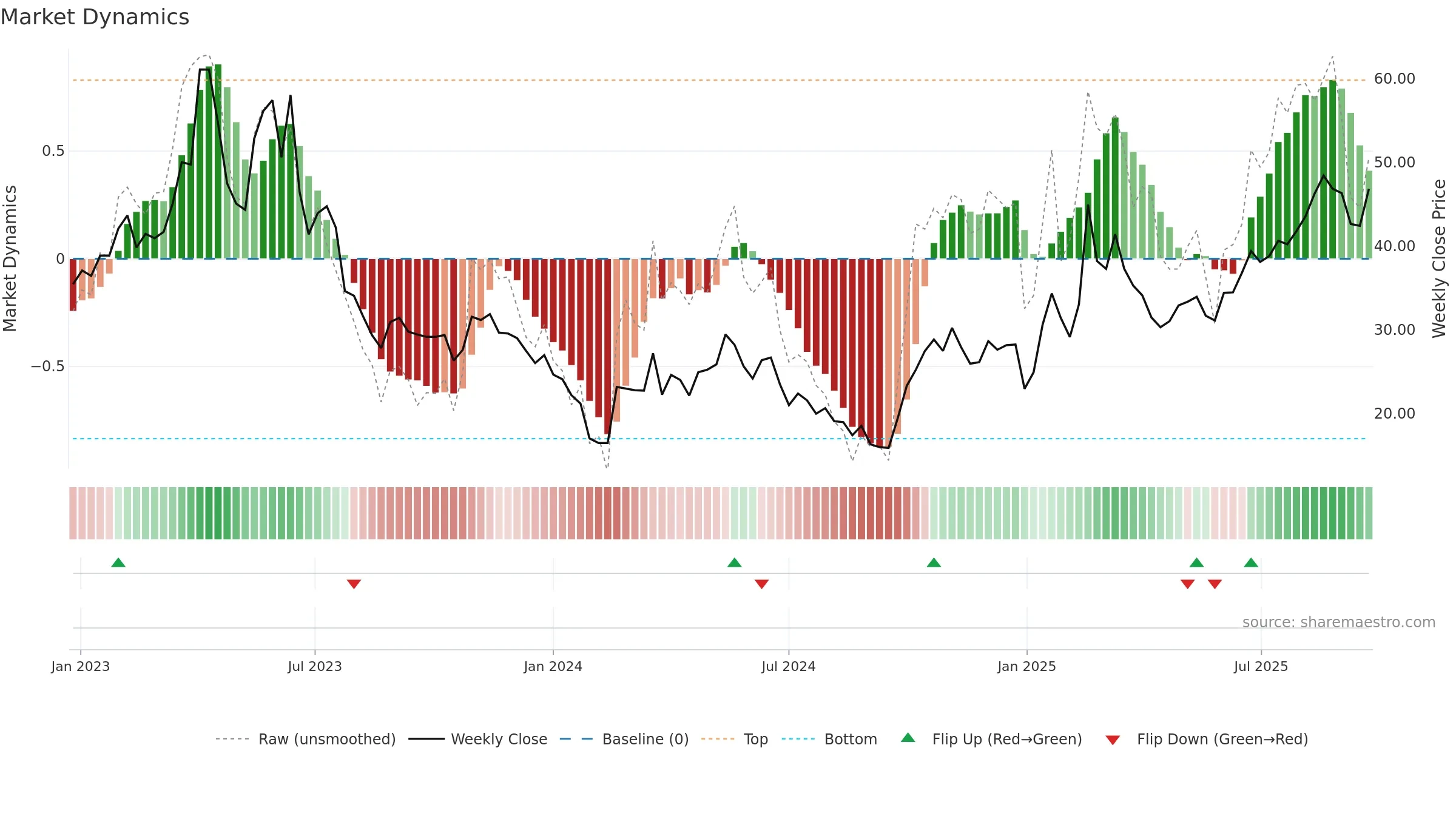Image resolution: width=1456 pixels, height=819 pixels.
Task: Toggle the Top threshold legend entry
Action: coord(735,739)
